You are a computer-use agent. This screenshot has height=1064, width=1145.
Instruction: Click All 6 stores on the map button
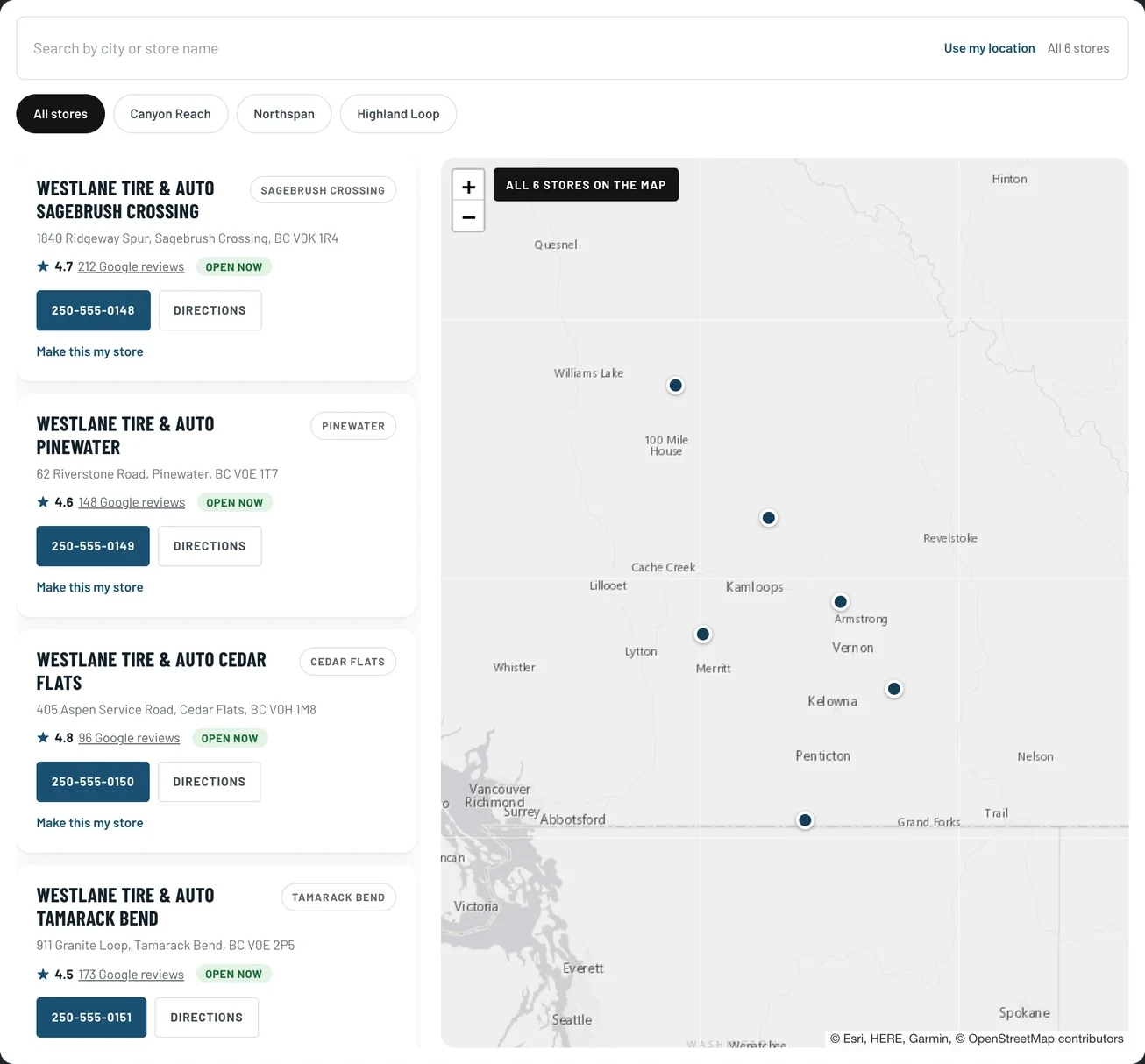(x=586, y=185)
